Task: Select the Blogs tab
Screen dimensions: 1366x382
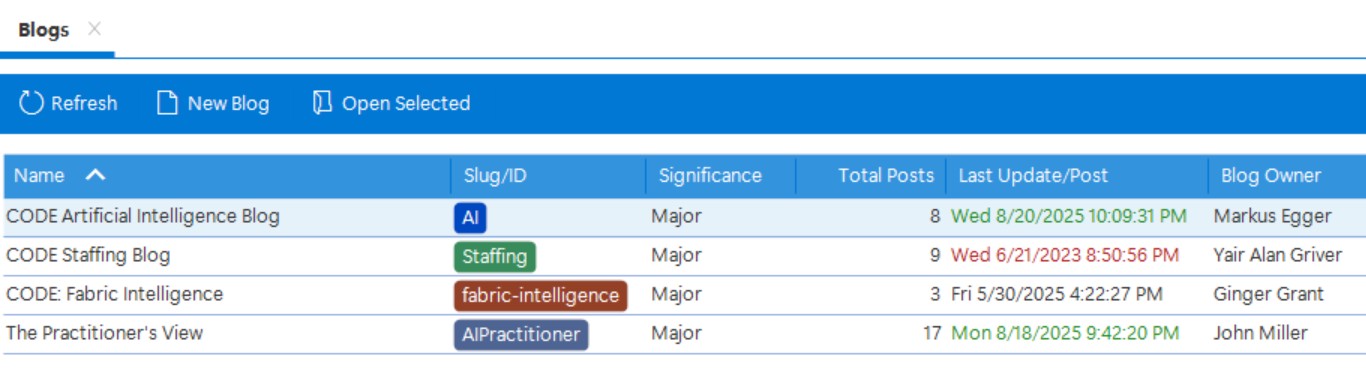Action: coord(44,30)
